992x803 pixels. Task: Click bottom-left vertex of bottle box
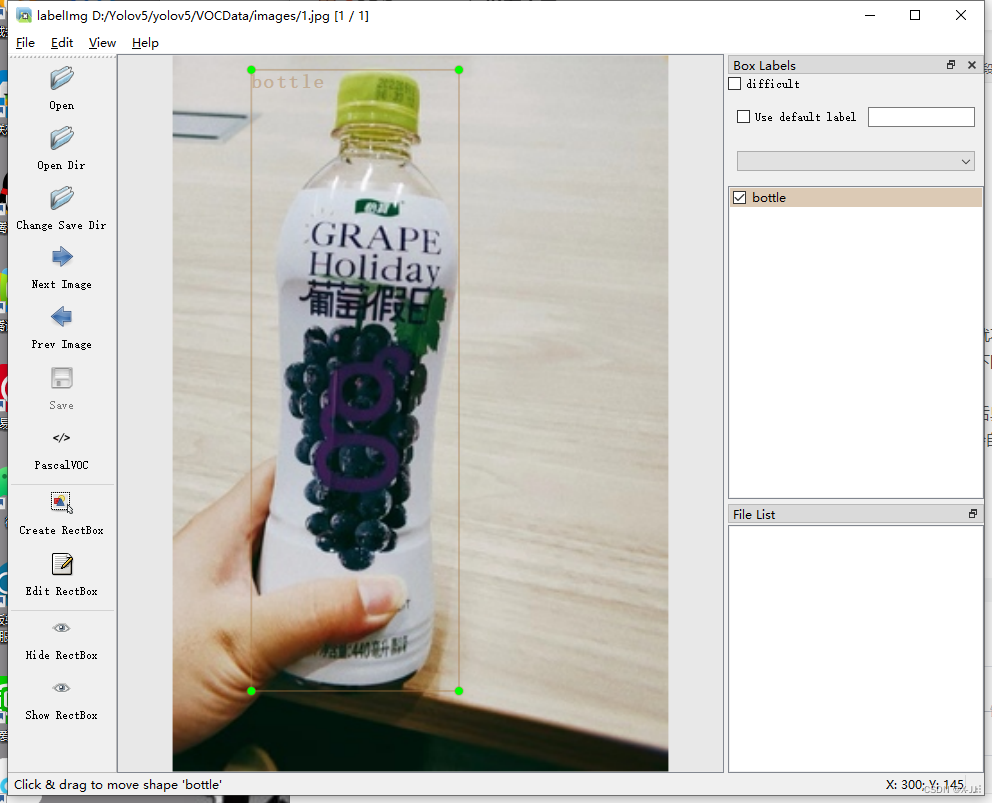(252, 691)
